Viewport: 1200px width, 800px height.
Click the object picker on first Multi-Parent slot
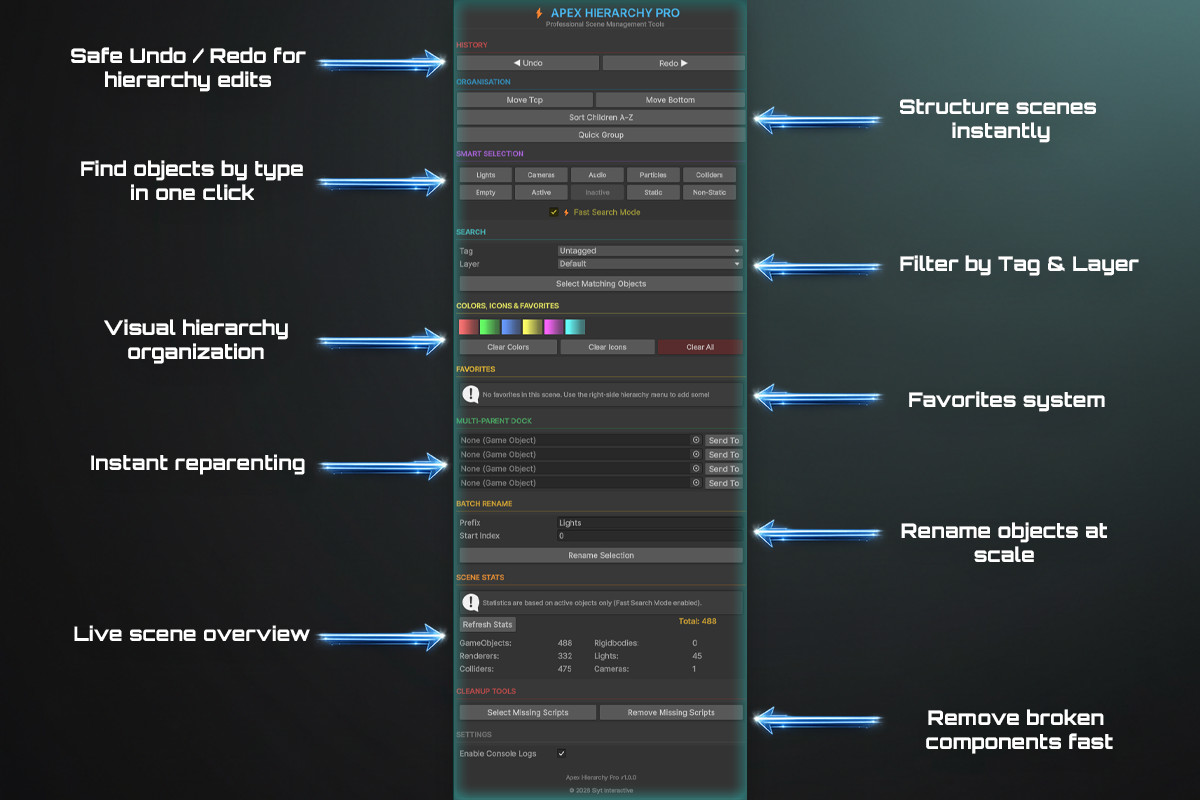click(697, 440)
